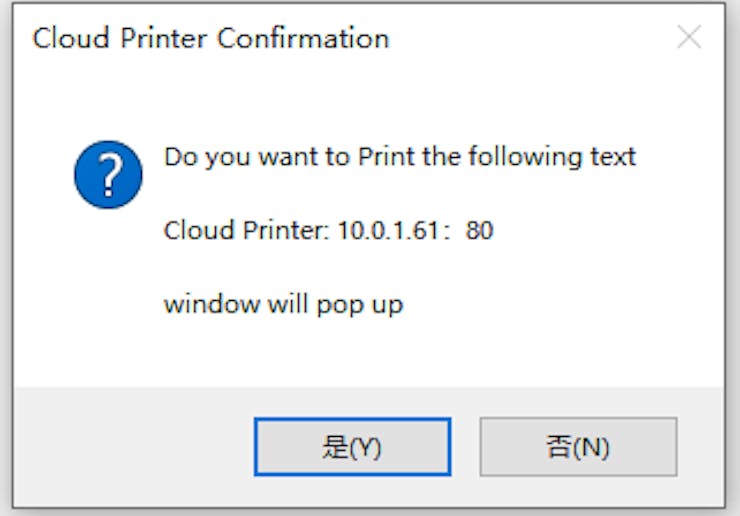
Task: Close the Cloud Printer Confirmation dialog
Action: (x=689, y=38)
